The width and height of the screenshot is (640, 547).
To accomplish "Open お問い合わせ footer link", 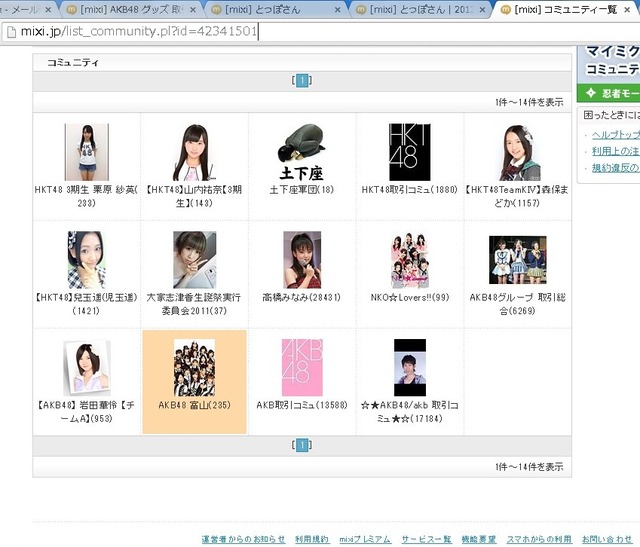I will coord(607,539).
